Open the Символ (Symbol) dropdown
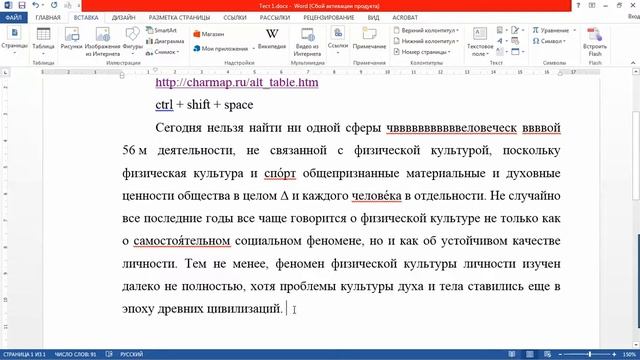The image size is (640, 360). pyautogui.click(x=549, y=41)
